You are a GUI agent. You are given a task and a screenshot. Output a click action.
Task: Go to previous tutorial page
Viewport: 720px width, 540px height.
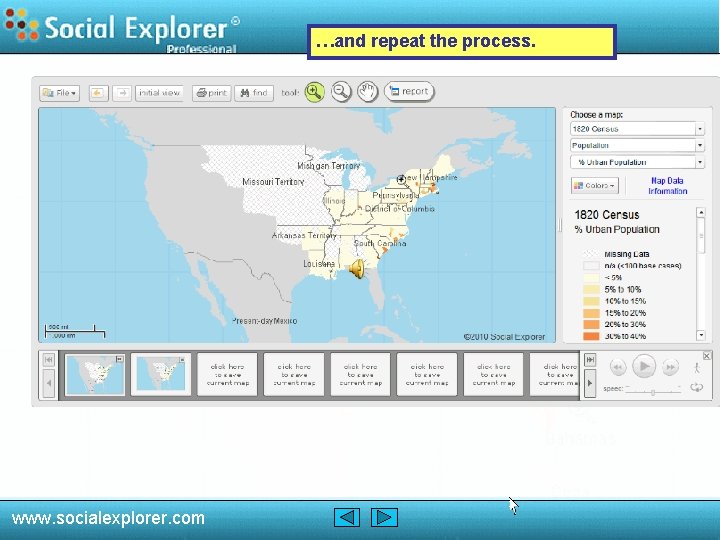point(347,518)
